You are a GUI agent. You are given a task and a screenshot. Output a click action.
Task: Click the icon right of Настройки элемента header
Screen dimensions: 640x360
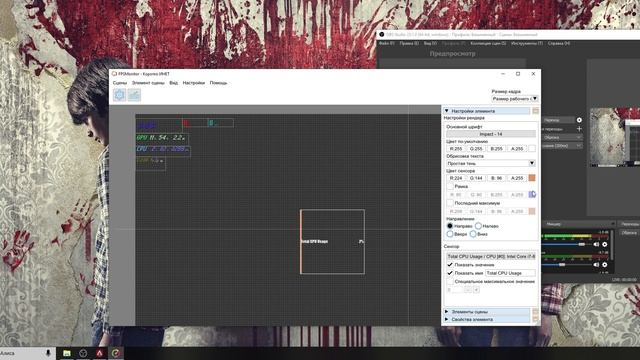[x=535, y=111]
